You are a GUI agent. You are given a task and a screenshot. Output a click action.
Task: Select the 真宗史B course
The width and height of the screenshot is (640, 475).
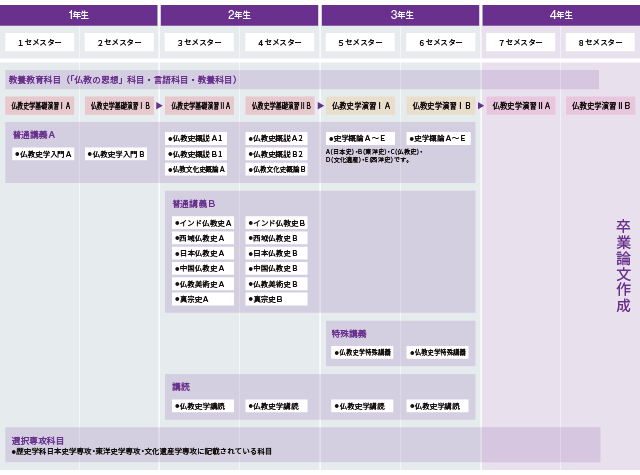pyautogui.click(x=276, y=300)
